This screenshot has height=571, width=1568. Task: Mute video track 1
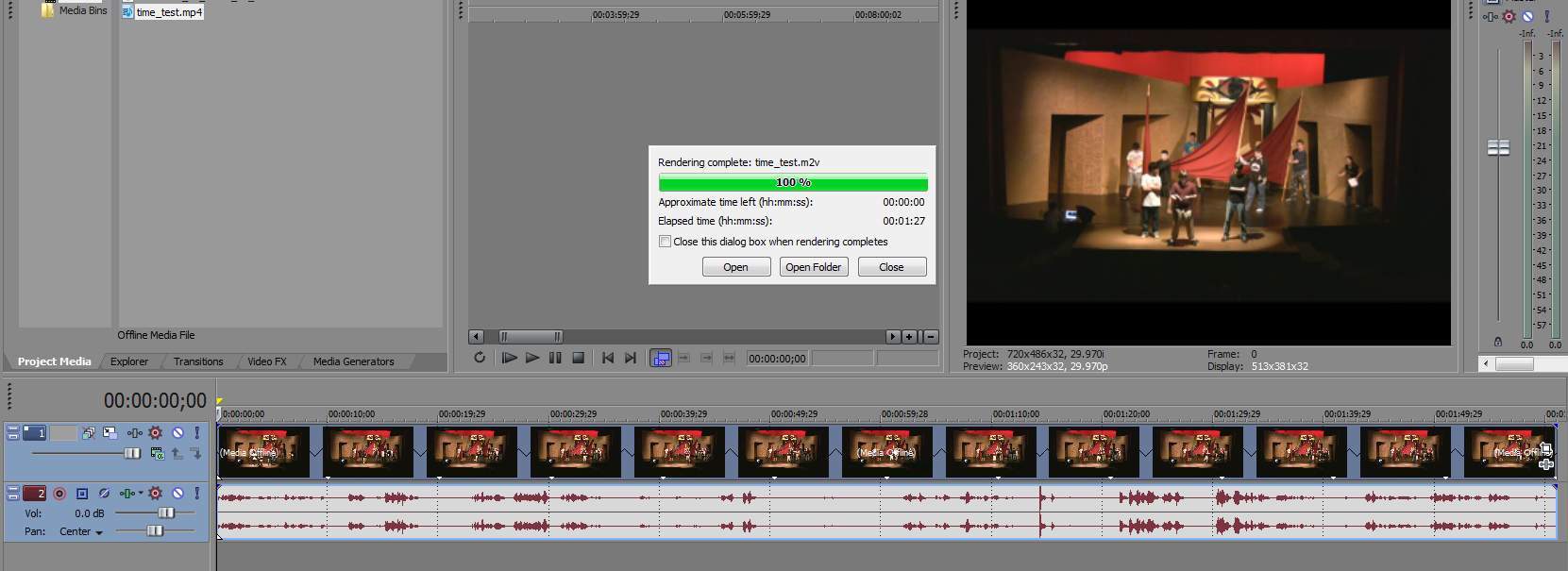click(x=177, y=433)
